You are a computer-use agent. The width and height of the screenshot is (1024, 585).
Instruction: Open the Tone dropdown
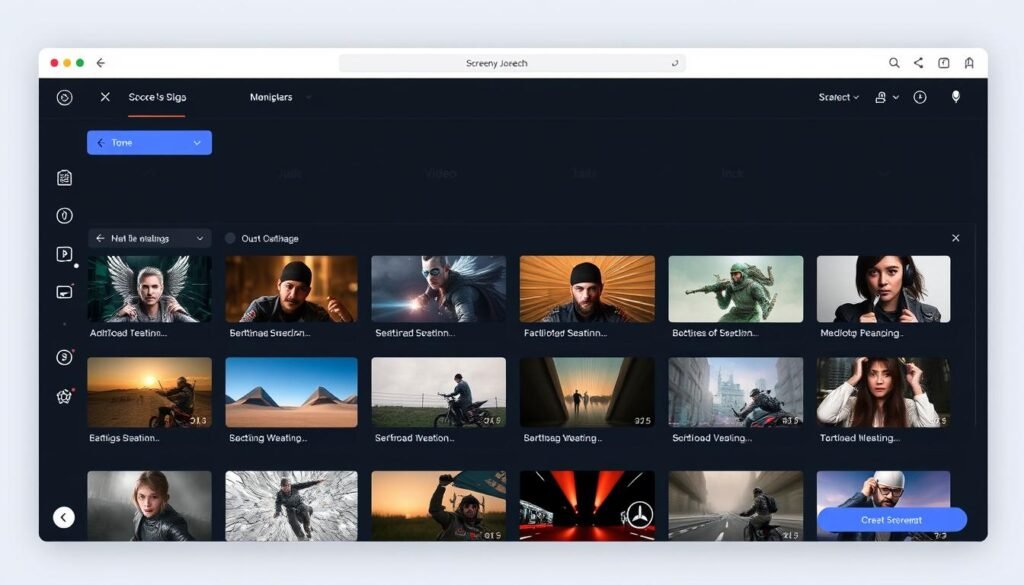tap(148, 142)
